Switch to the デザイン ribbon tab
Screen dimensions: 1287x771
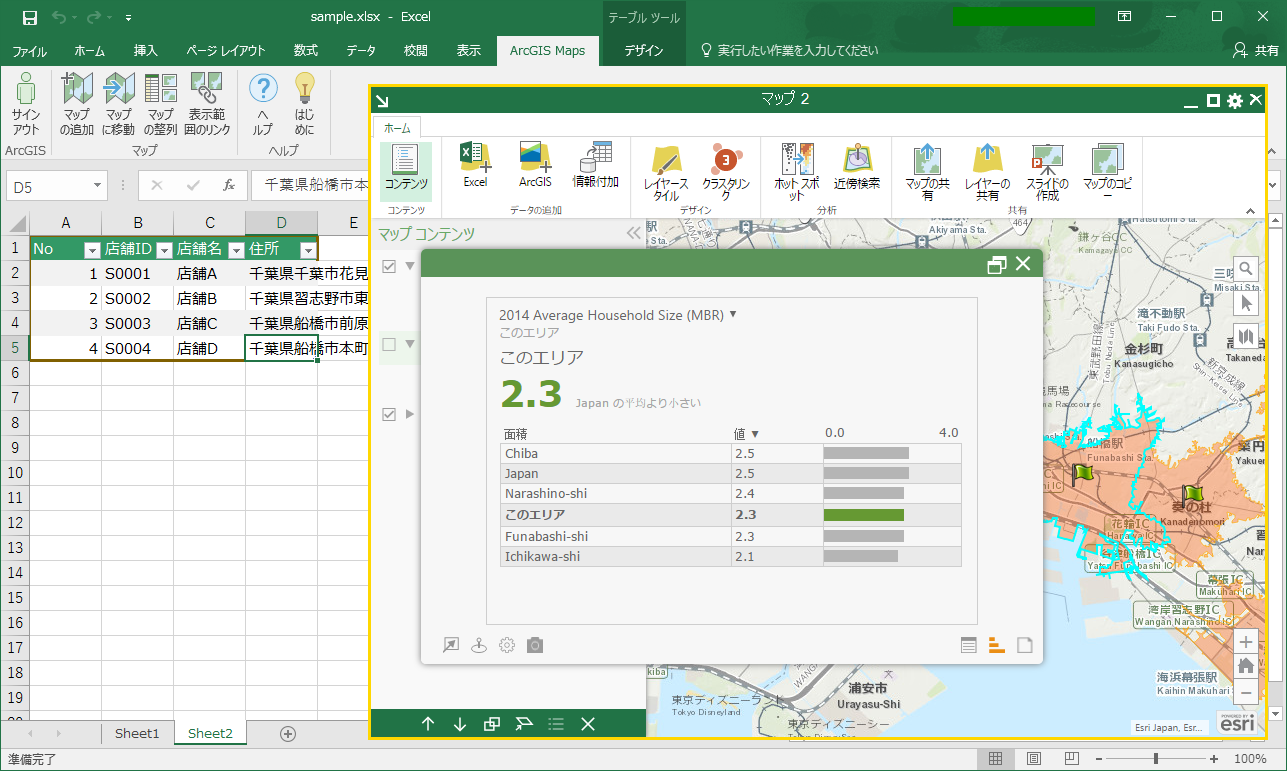pos(644,51)
